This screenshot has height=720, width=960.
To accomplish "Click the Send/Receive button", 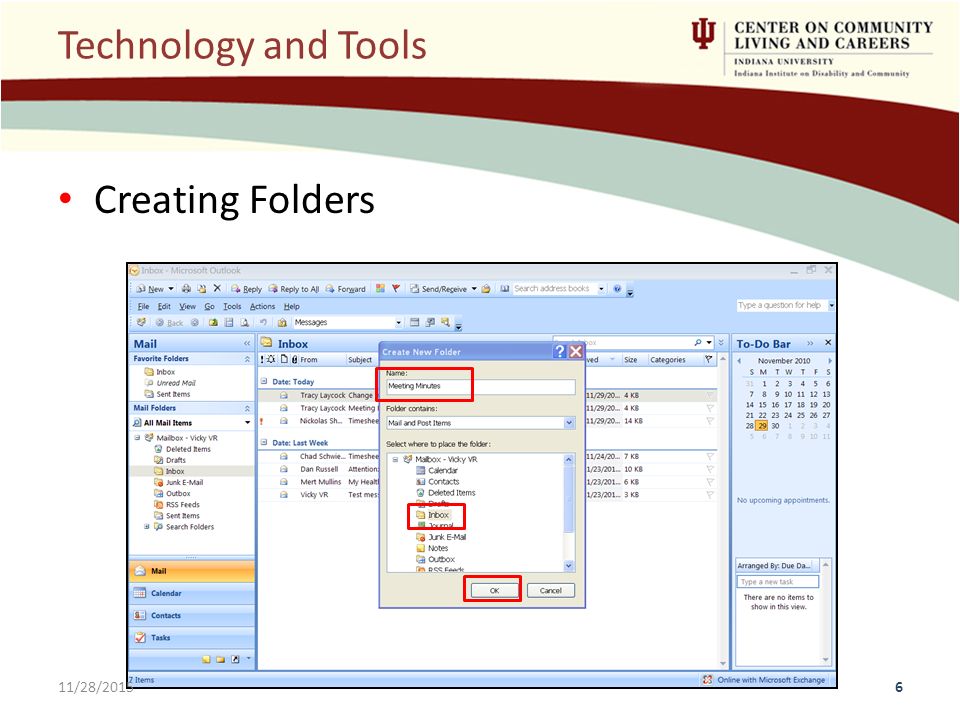I will pyautogui.click(x=438, y=289).
